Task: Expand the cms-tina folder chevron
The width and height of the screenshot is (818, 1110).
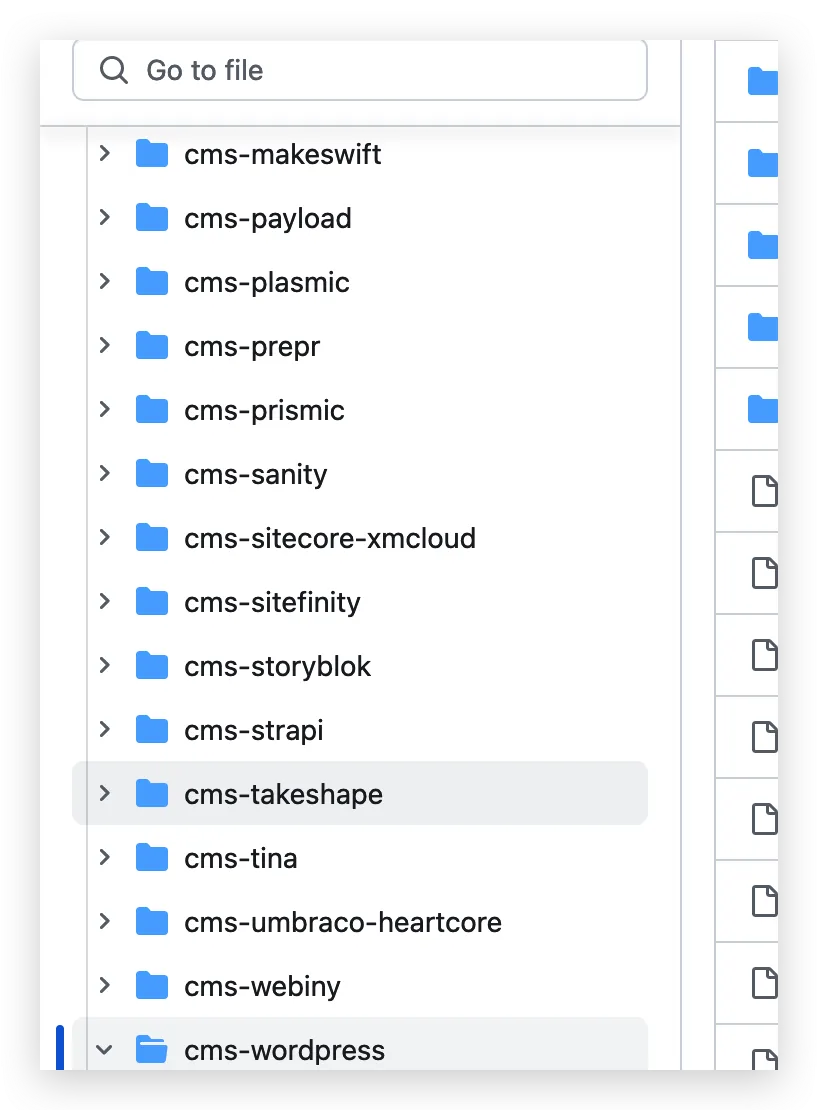Action: (x=104, y=858)
